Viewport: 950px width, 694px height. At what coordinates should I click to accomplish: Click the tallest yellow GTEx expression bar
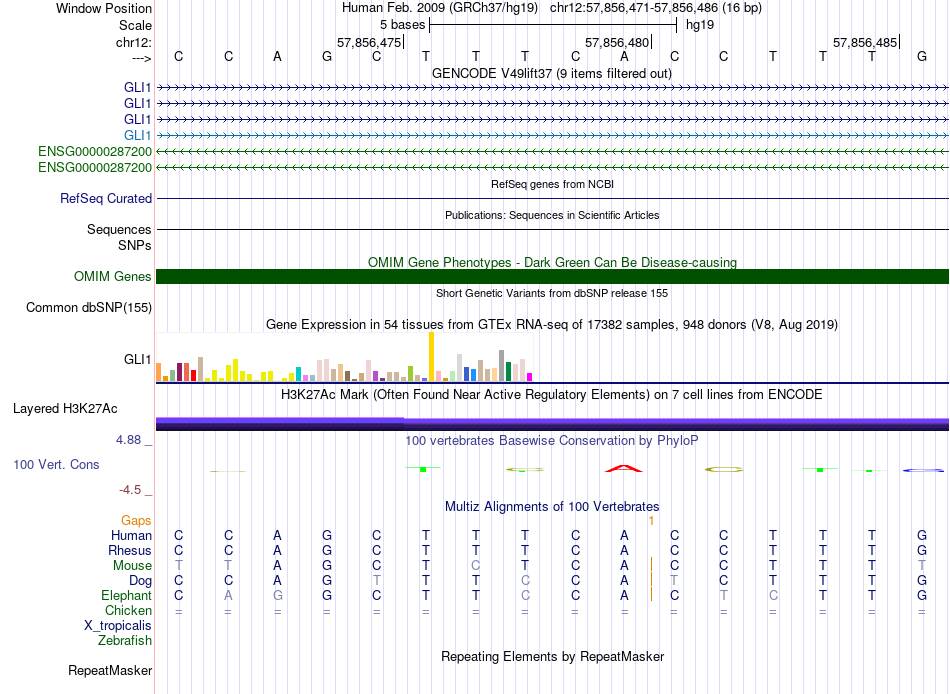pos(431,356)
